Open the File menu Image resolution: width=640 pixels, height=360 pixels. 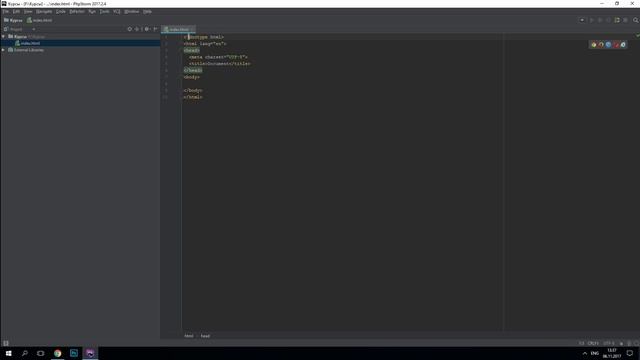coord(6,11)
